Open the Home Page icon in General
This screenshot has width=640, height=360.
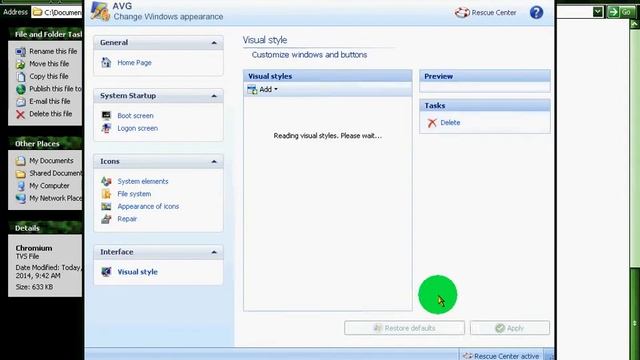pyautogui.click(x=106, y=62)
